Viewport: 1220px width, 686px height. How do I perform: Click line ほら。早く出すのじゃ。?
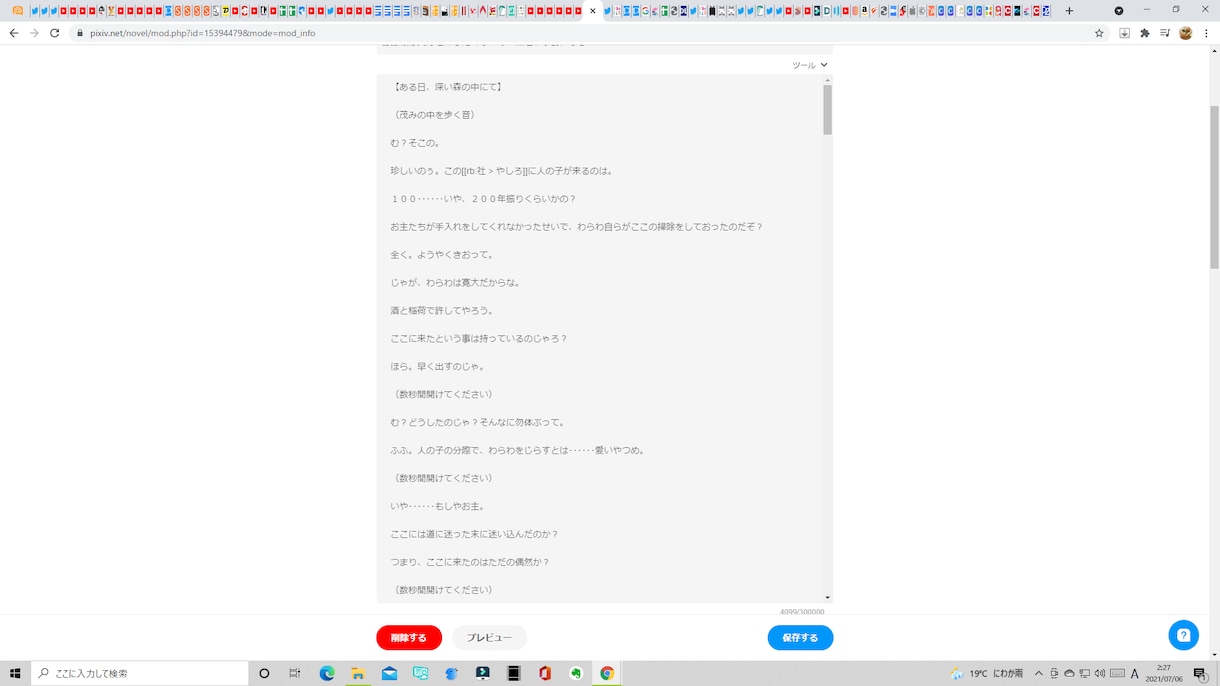pyautogui.click(x=437, y=367)
